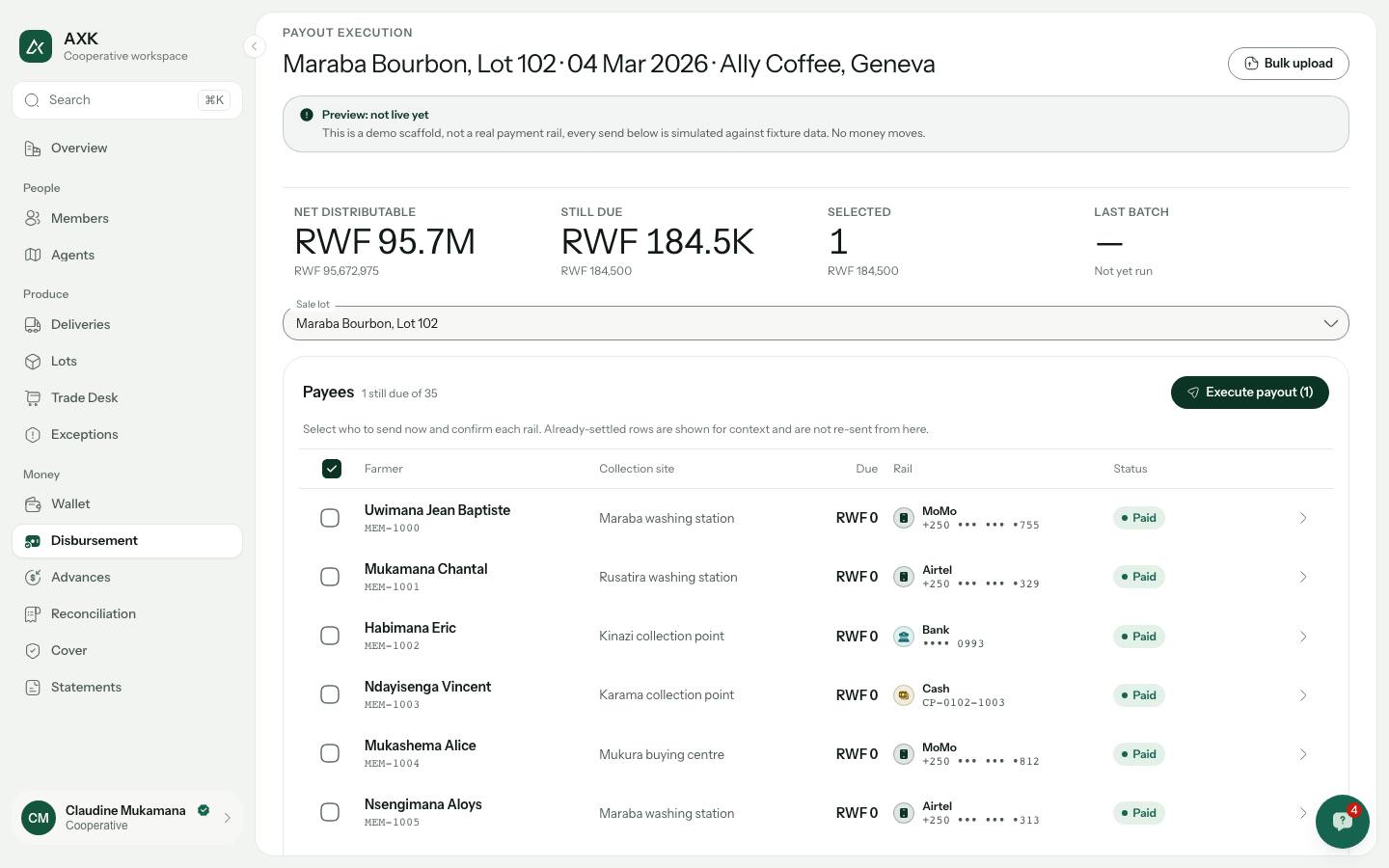Open the Exceptions page
The image size is (1389, 868).
127,435
